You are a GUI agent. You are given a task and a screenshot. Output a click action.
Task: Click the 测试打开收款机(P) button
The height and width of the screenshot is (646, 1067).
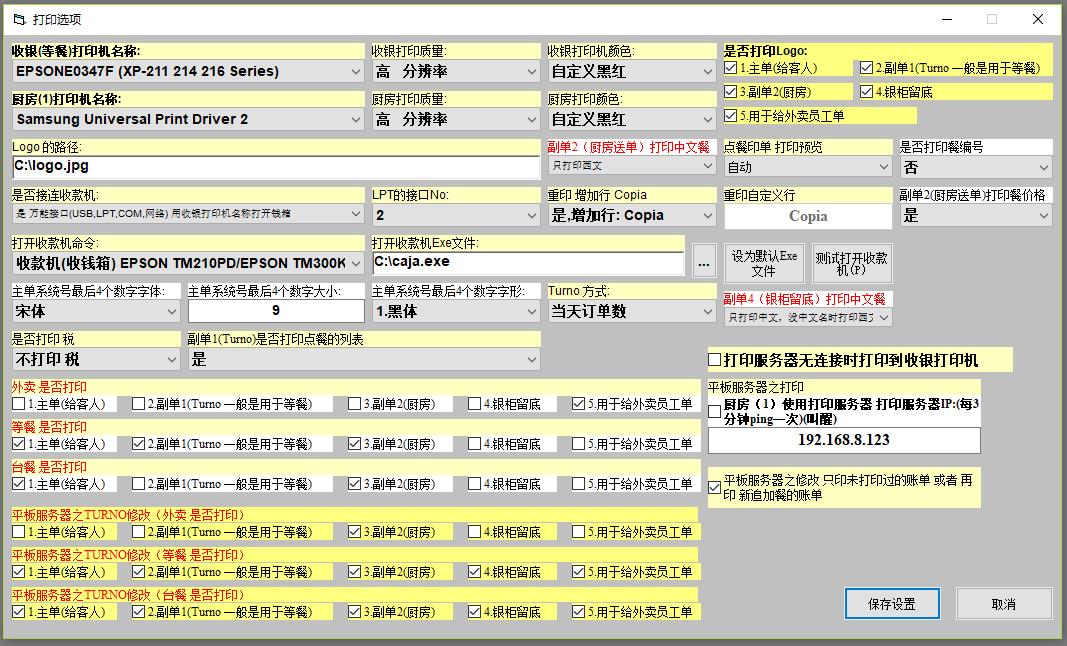coord(852,263)
